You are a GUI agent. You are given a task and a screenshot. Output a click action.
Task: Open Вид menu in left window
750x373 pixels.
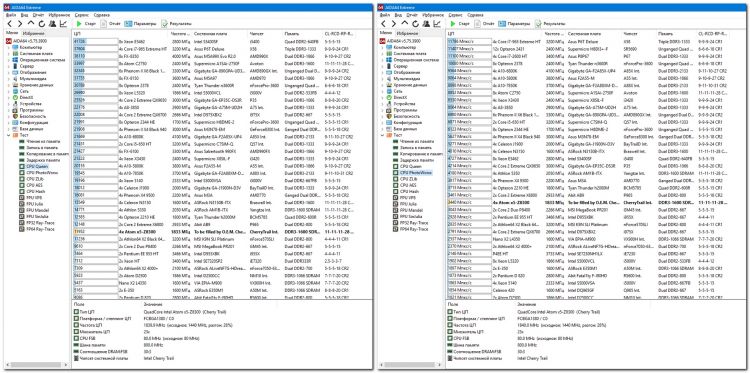[x=25, y=15]
